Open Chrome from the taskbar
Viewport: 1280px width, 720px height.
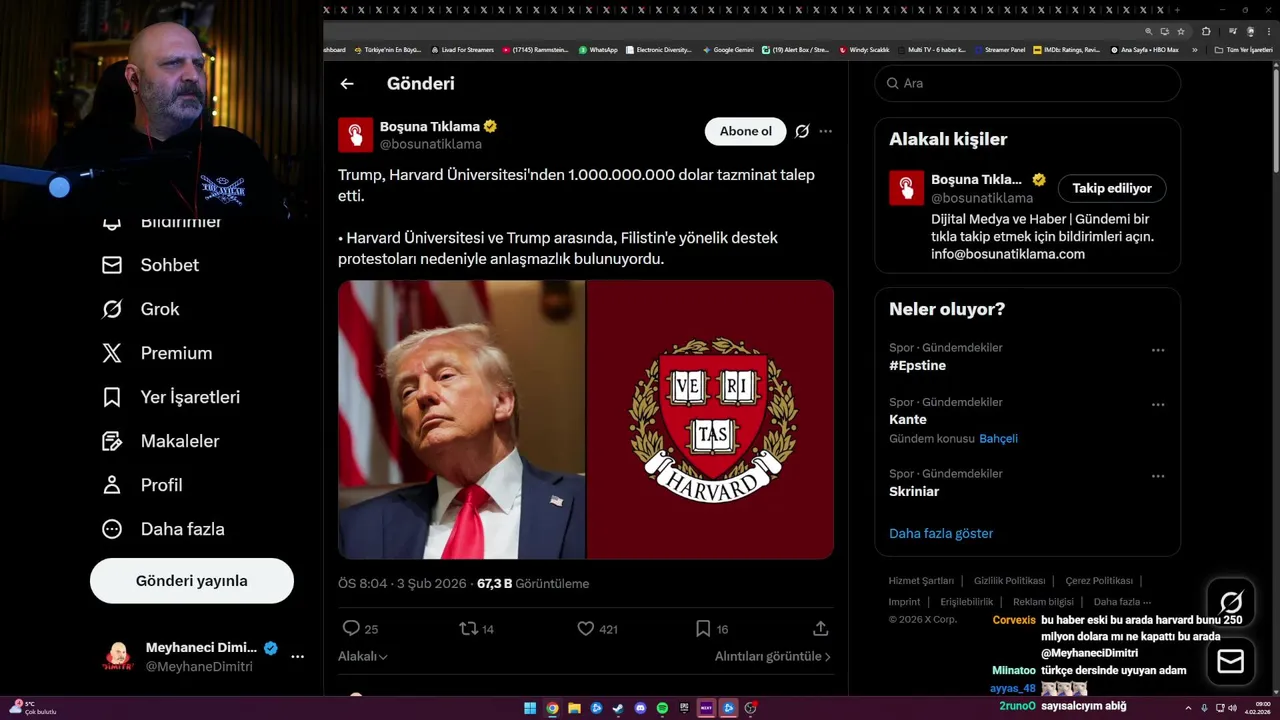(x=552, y=708)
